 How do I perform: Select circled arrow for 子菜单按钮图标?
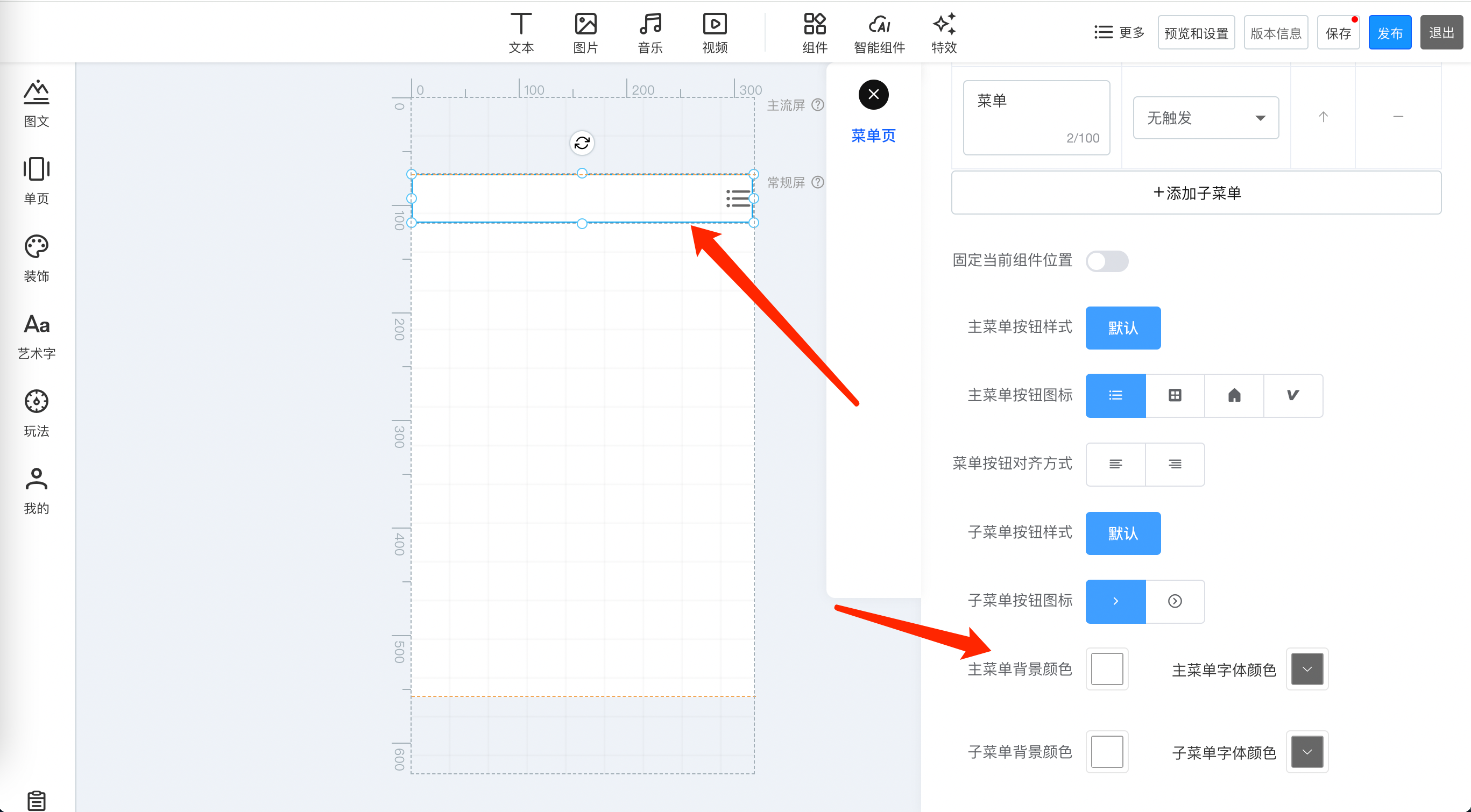click(x=1175, y=601)
